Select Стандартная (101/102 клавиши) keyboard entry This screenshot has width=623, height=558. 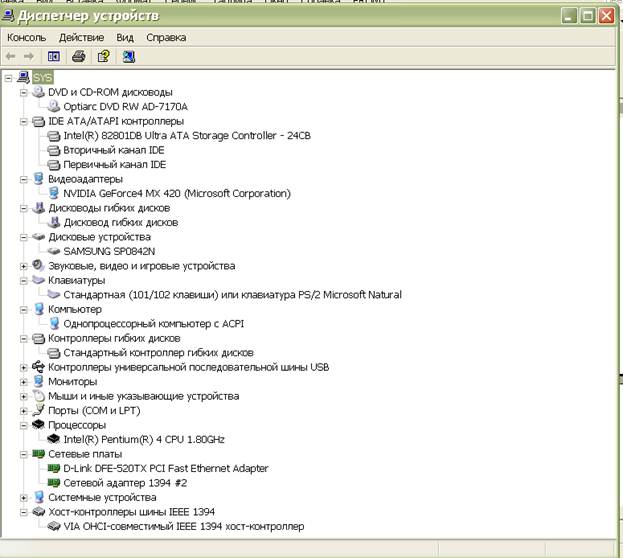[232, 294]
